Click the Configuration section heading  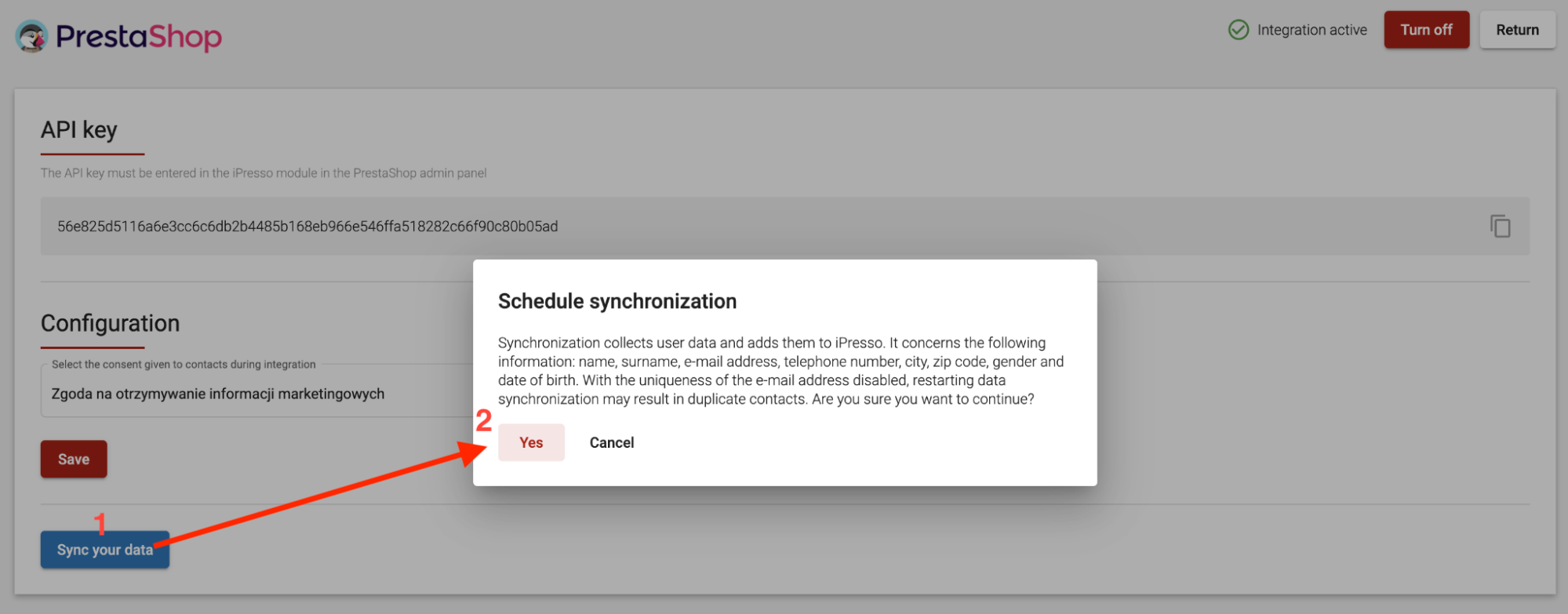(x=110, y=323)
